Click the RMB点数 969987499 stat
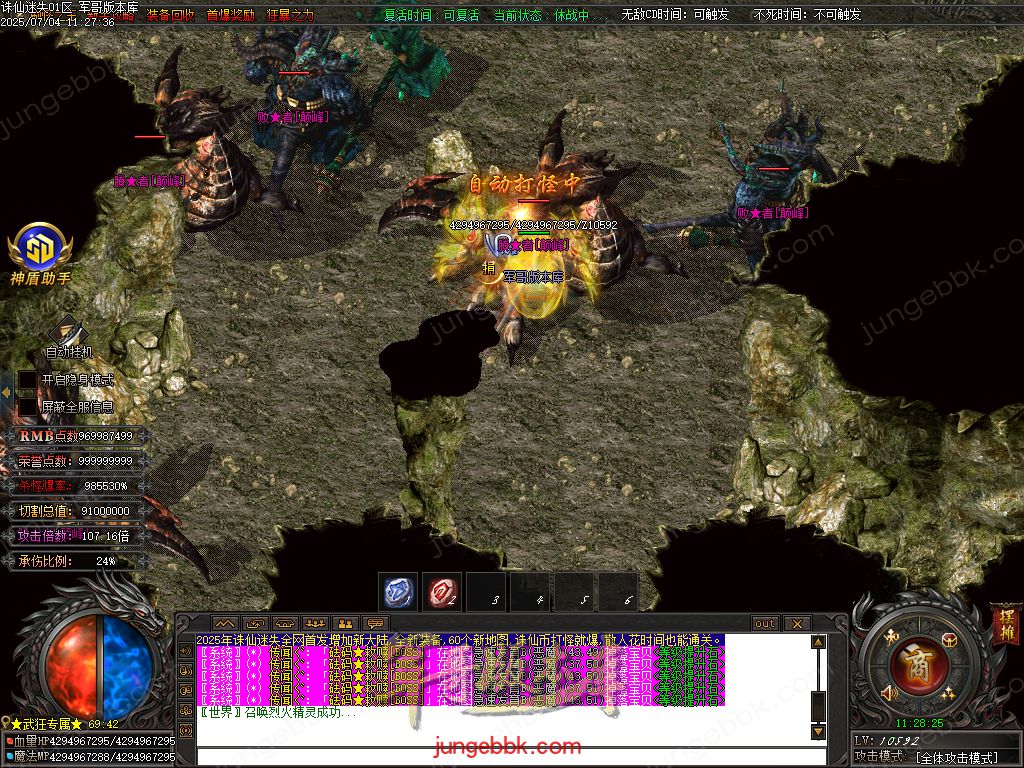1024x768 pixels. click(75, 436)
